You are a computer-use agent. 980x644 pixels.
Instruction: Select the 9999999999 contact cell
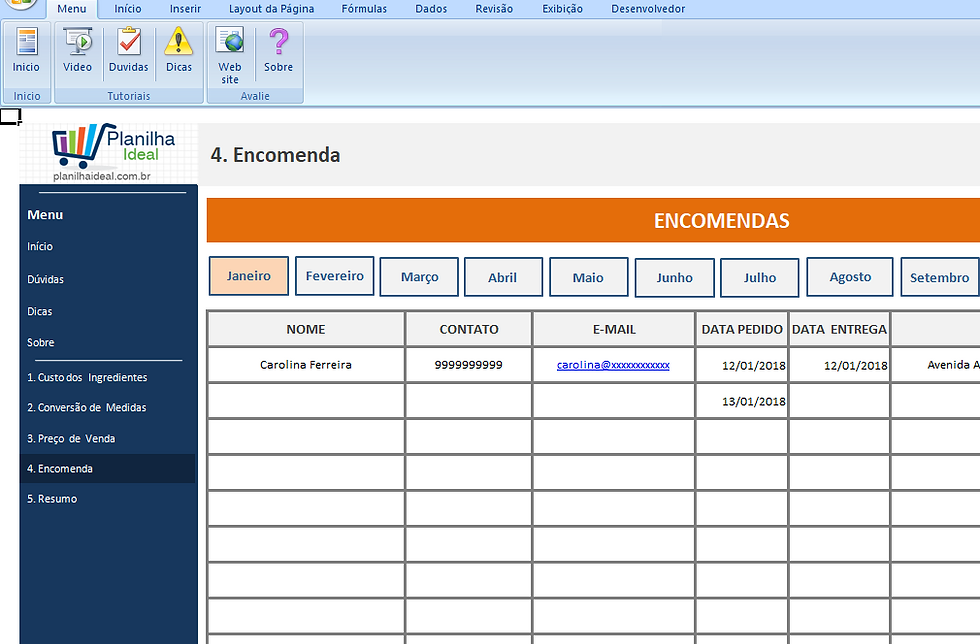click(469, 365)
